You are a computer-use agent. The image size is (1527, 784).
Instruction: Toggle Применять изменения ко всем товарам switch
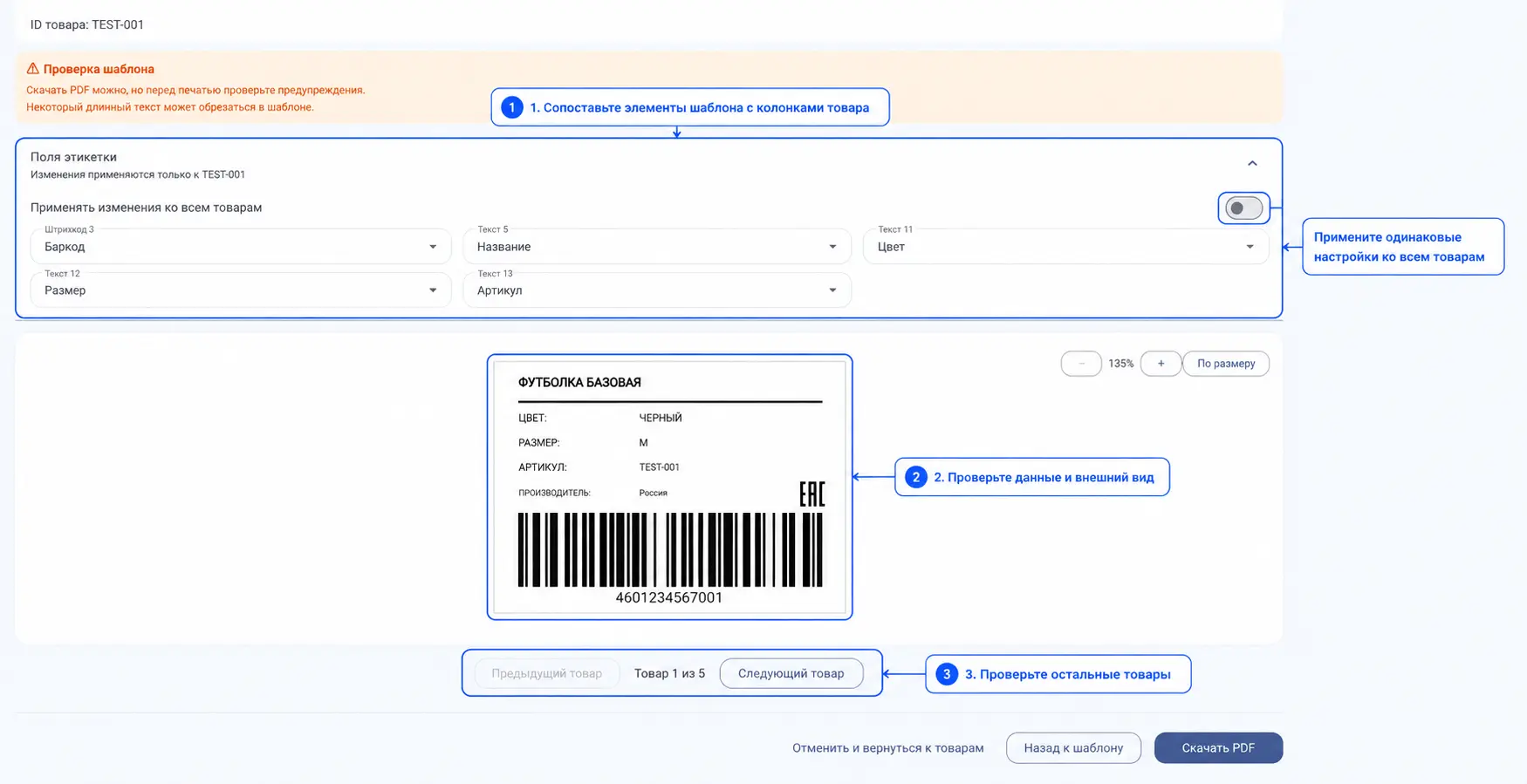1243,208
